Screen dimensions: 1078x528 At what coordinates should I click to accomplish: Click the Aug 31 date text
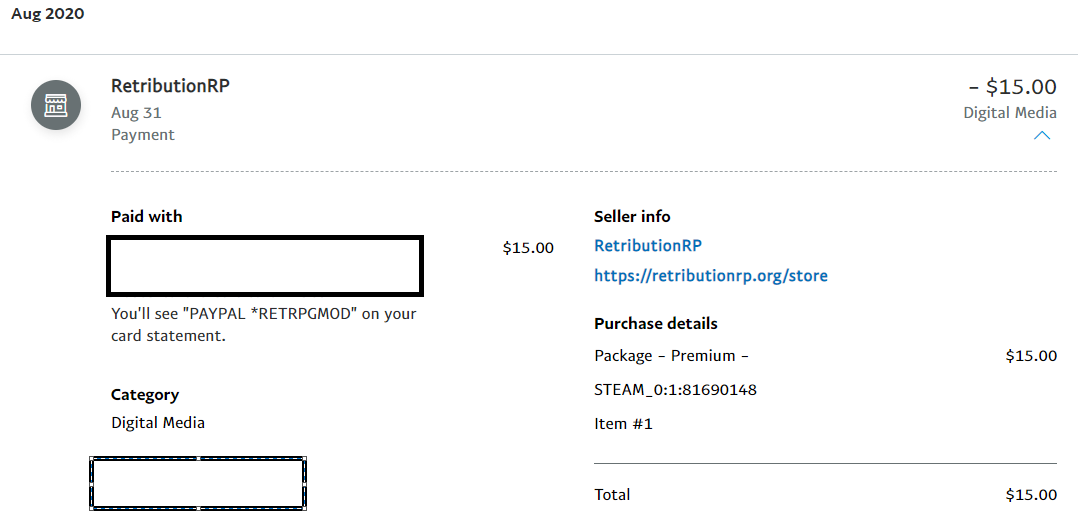[x=136, y=113]
